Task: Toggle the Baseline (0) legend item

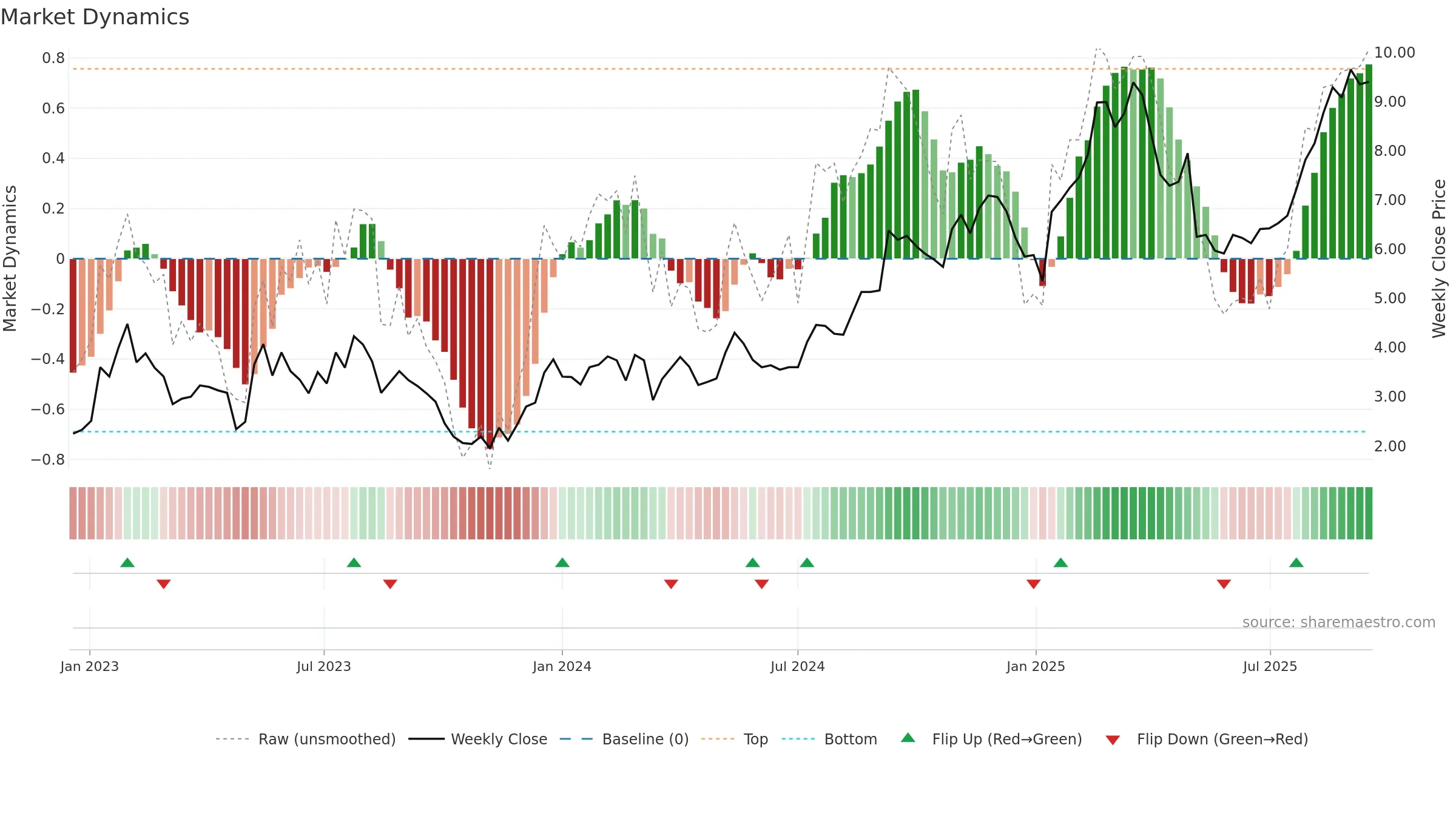Action: pos(624,739)
